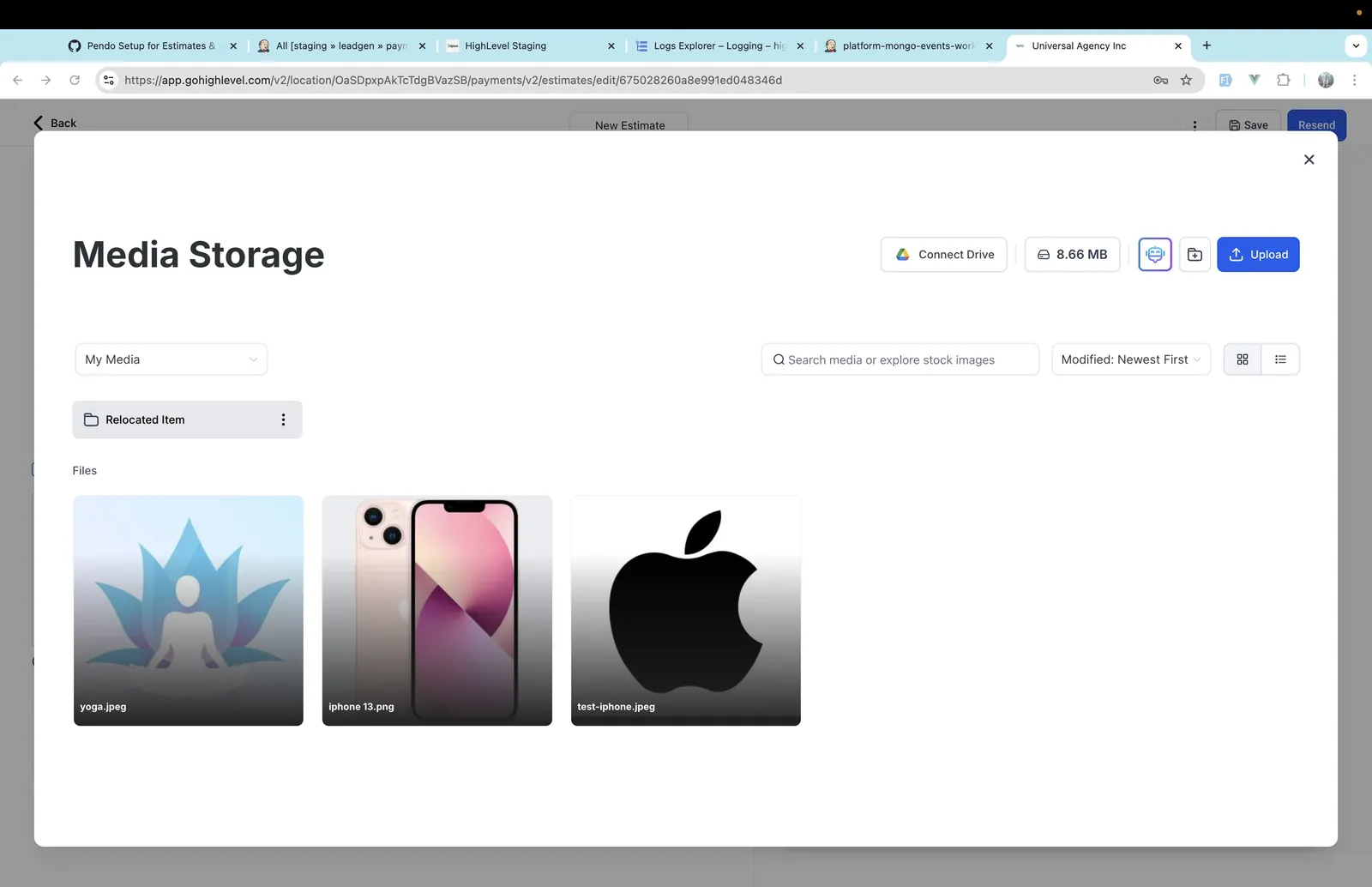Click the Save button behind dialog
The image size is (1372, 887).
pyautogui.click(x=1248, y=124)
